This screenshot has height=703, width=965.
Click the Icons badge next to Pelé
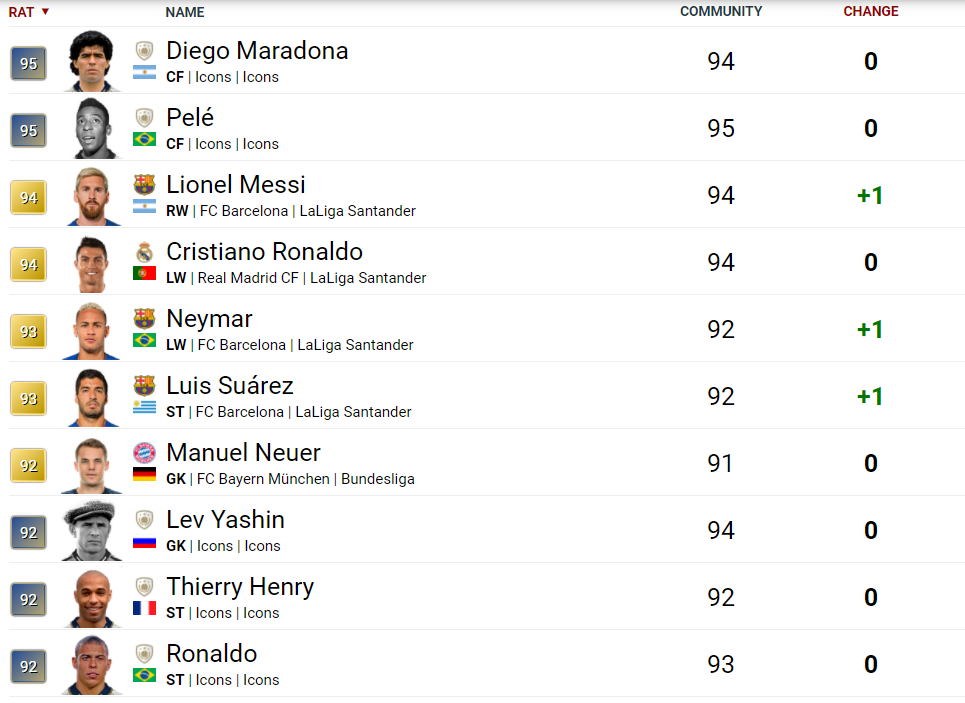[x=144, y=117]
